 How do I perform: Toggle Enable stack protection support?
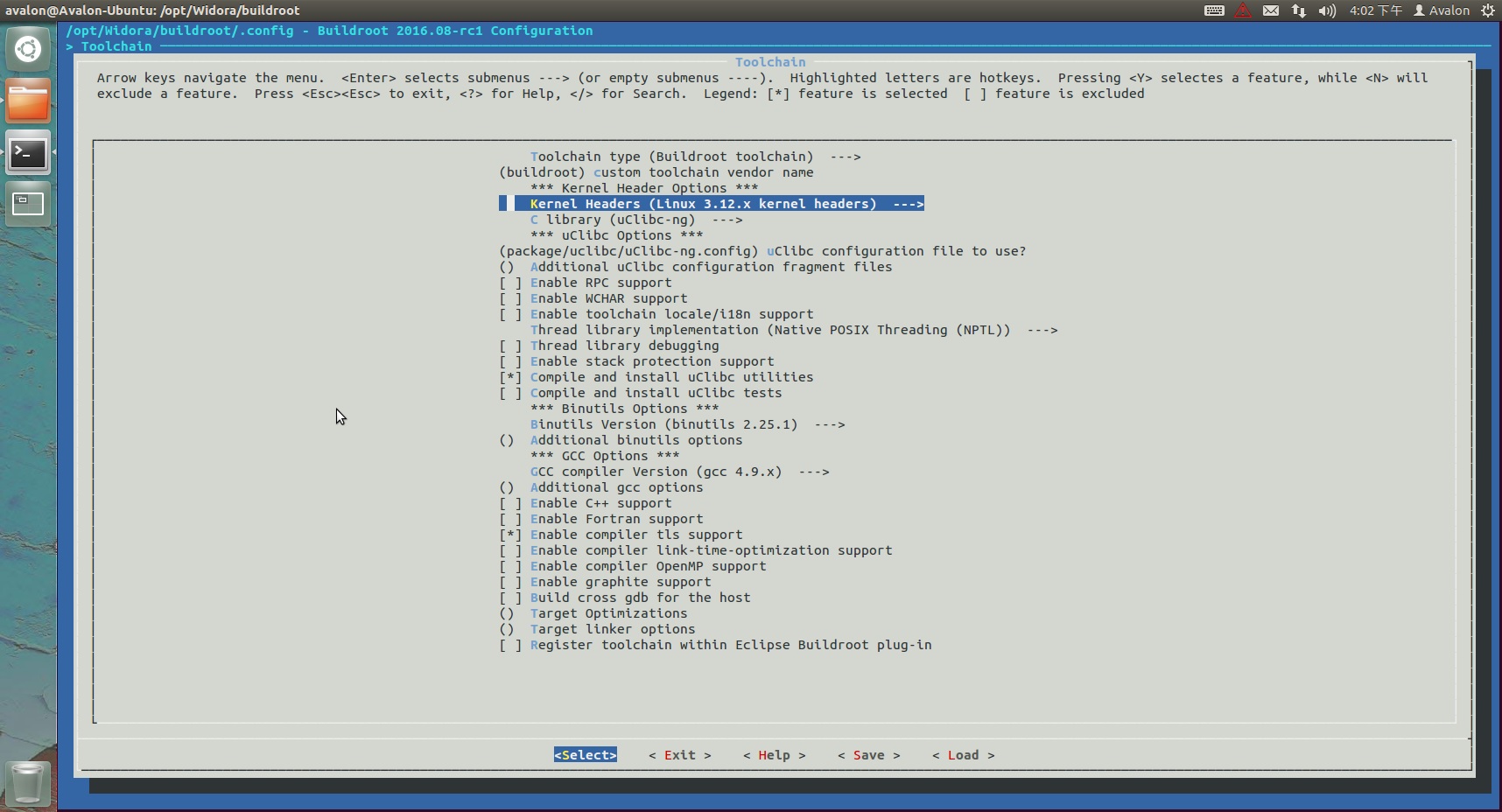point(636,361)
